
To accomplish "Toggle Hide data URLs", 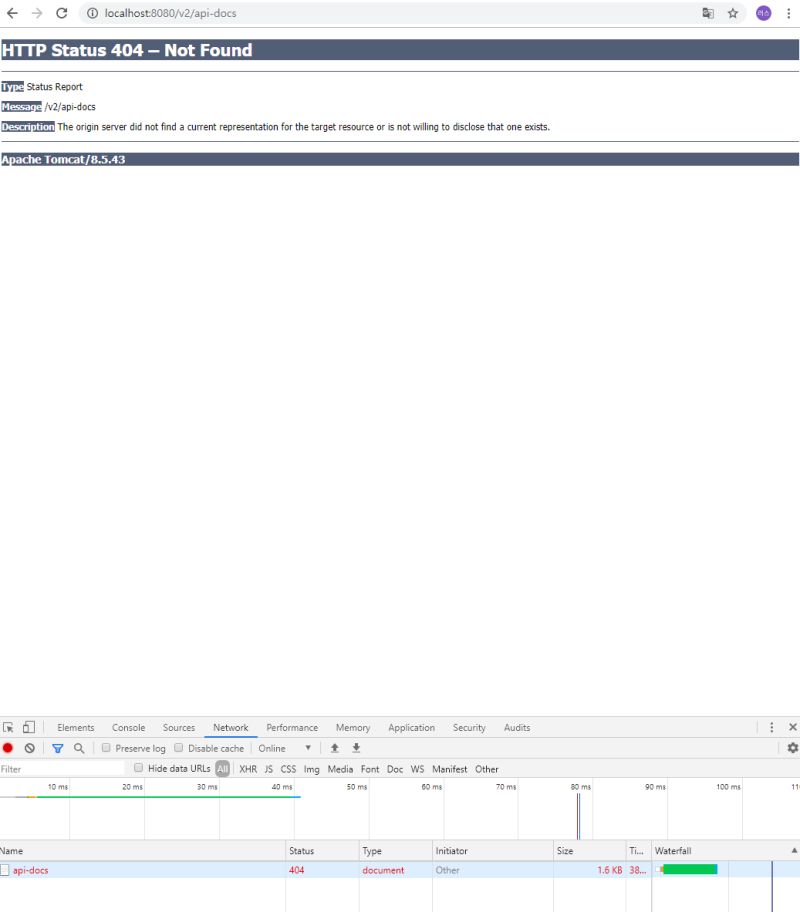I will click(137, 768).
